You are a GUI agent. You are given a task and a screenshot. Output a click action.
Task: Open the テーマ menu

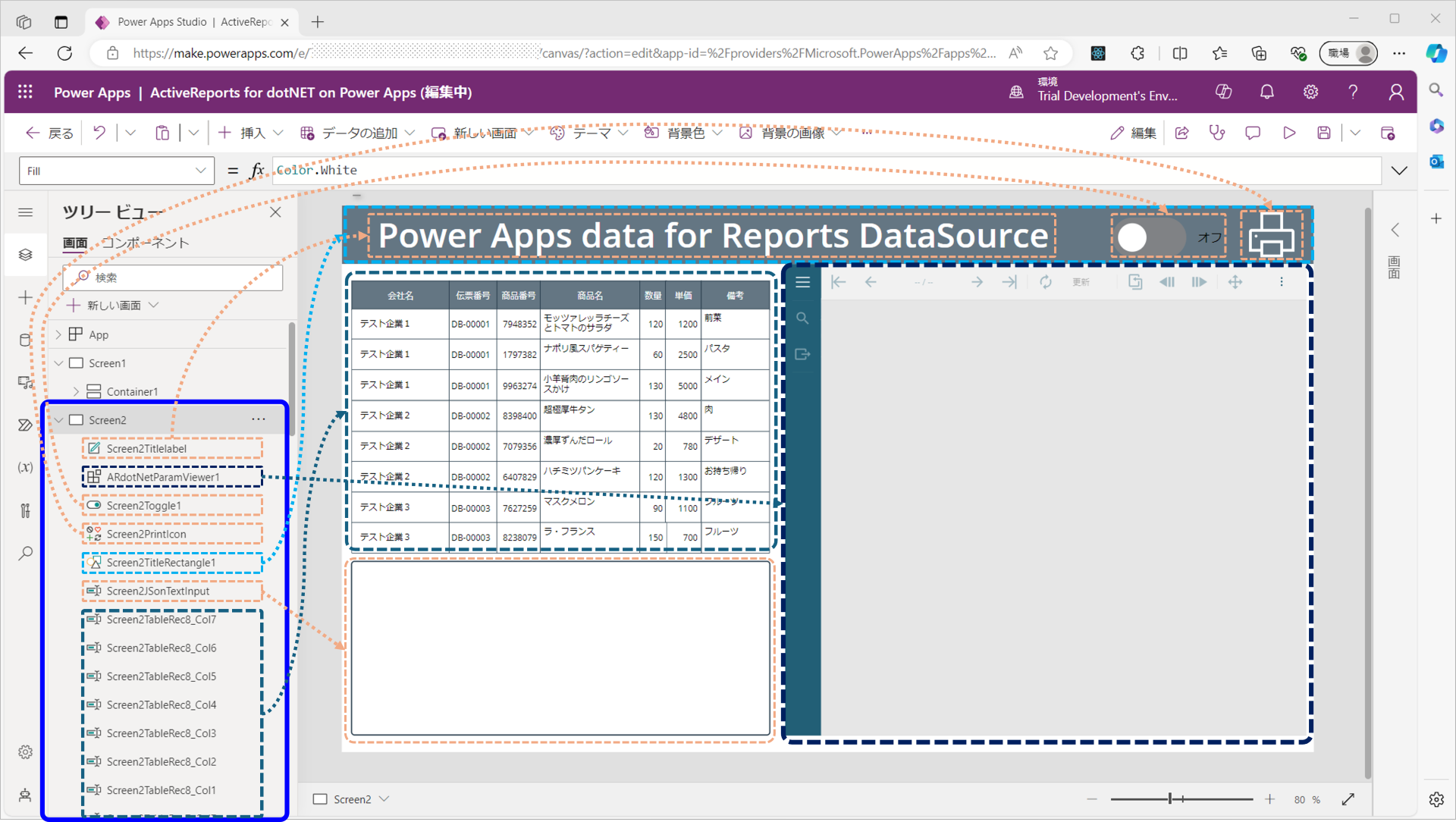(x=589, y=133)
